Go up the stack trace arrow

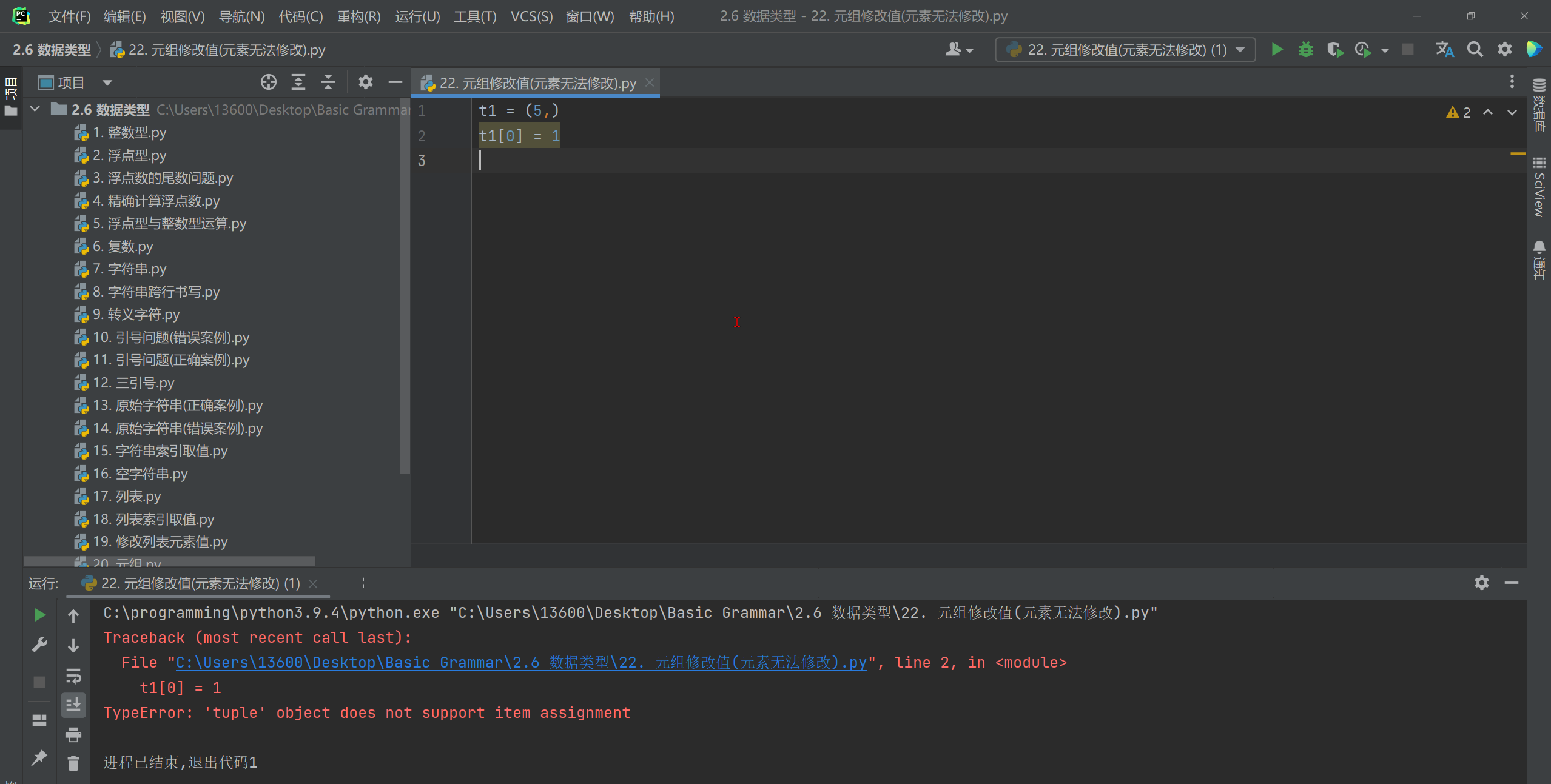(x=73, y=616)
